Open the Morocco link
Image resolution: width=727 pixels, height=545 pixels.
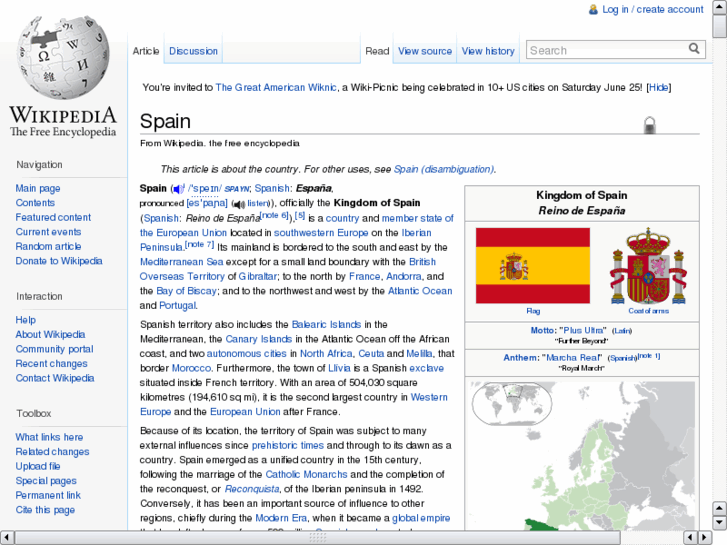click(x=191, y=368)
